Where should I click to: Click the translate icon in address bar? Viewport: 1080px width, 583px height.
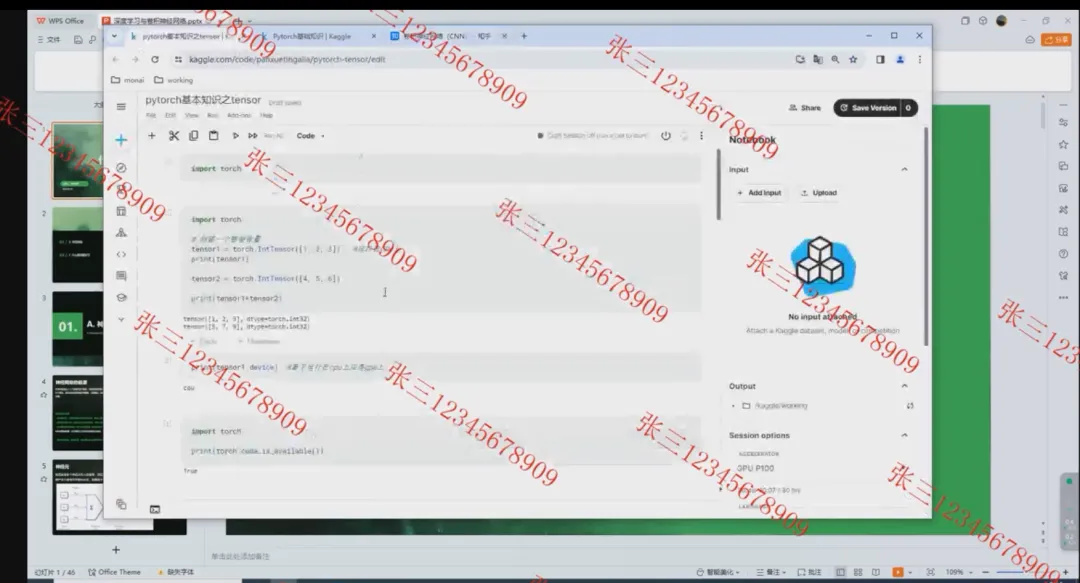click(x=818, y=59)
